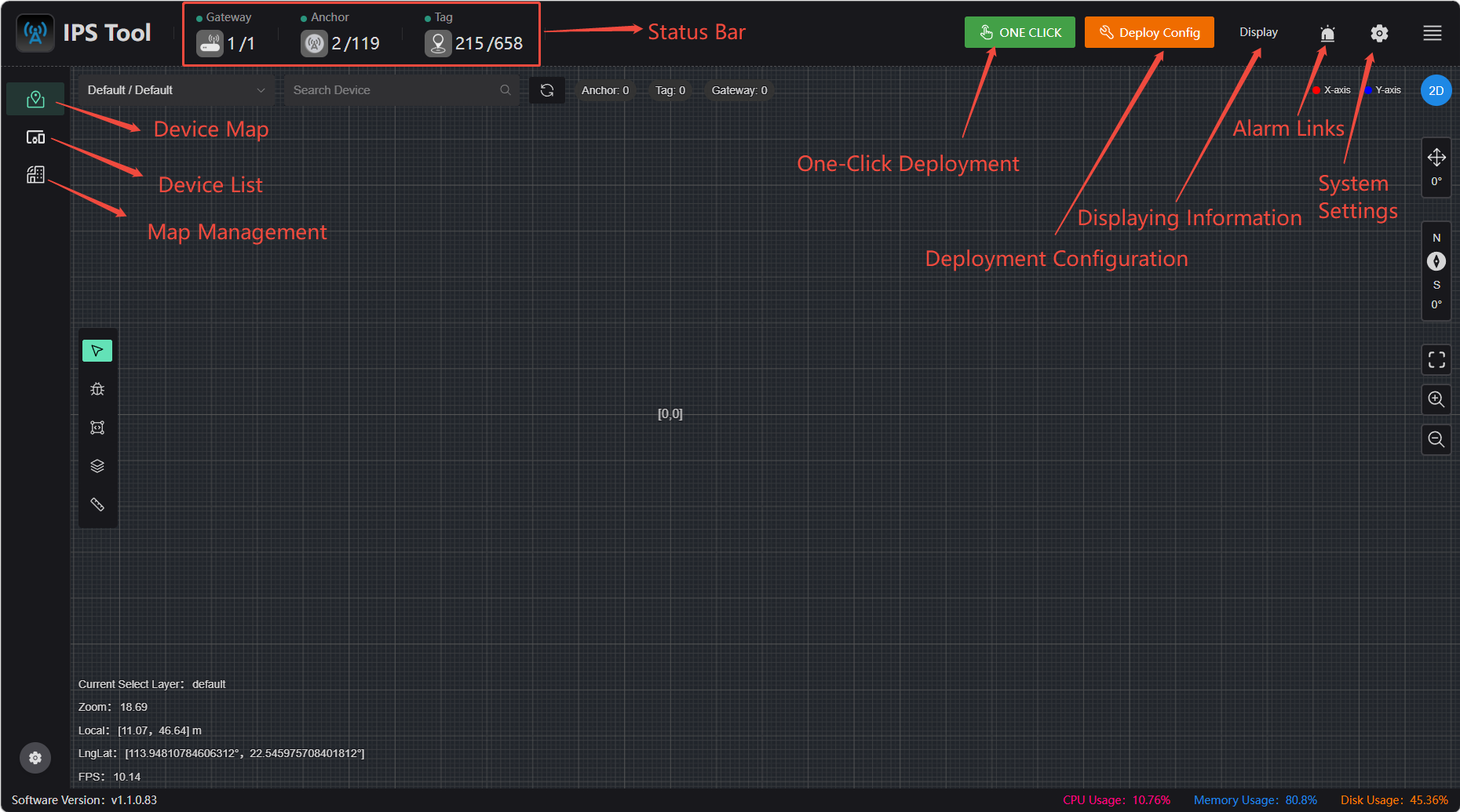Image resolution: width=1460 pixels, height=812 pixels.
Task: Open system settings gear in header
Action: point(1379,33)
